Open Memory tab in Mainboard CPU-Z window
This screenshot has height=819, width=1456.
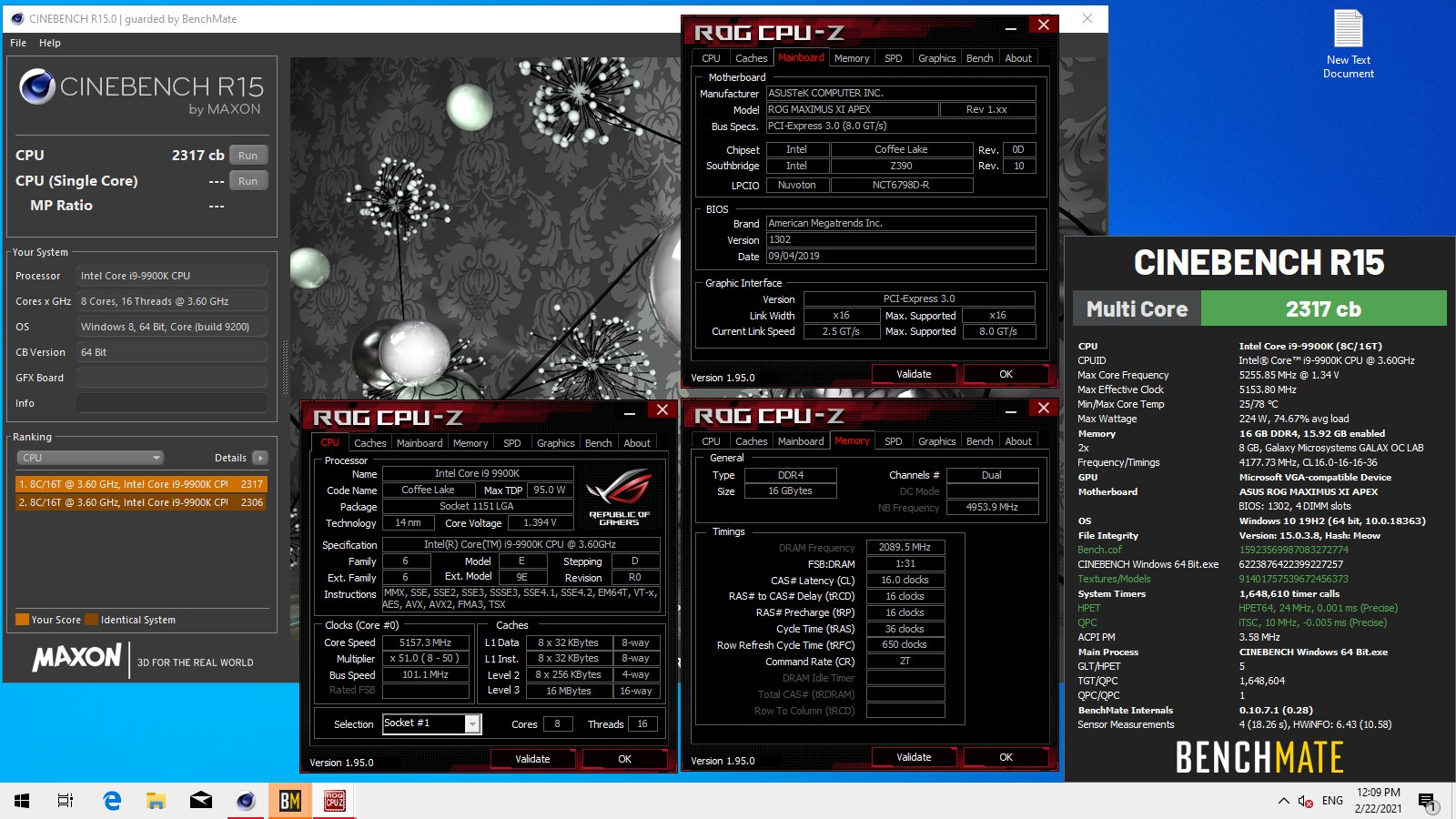852,58
